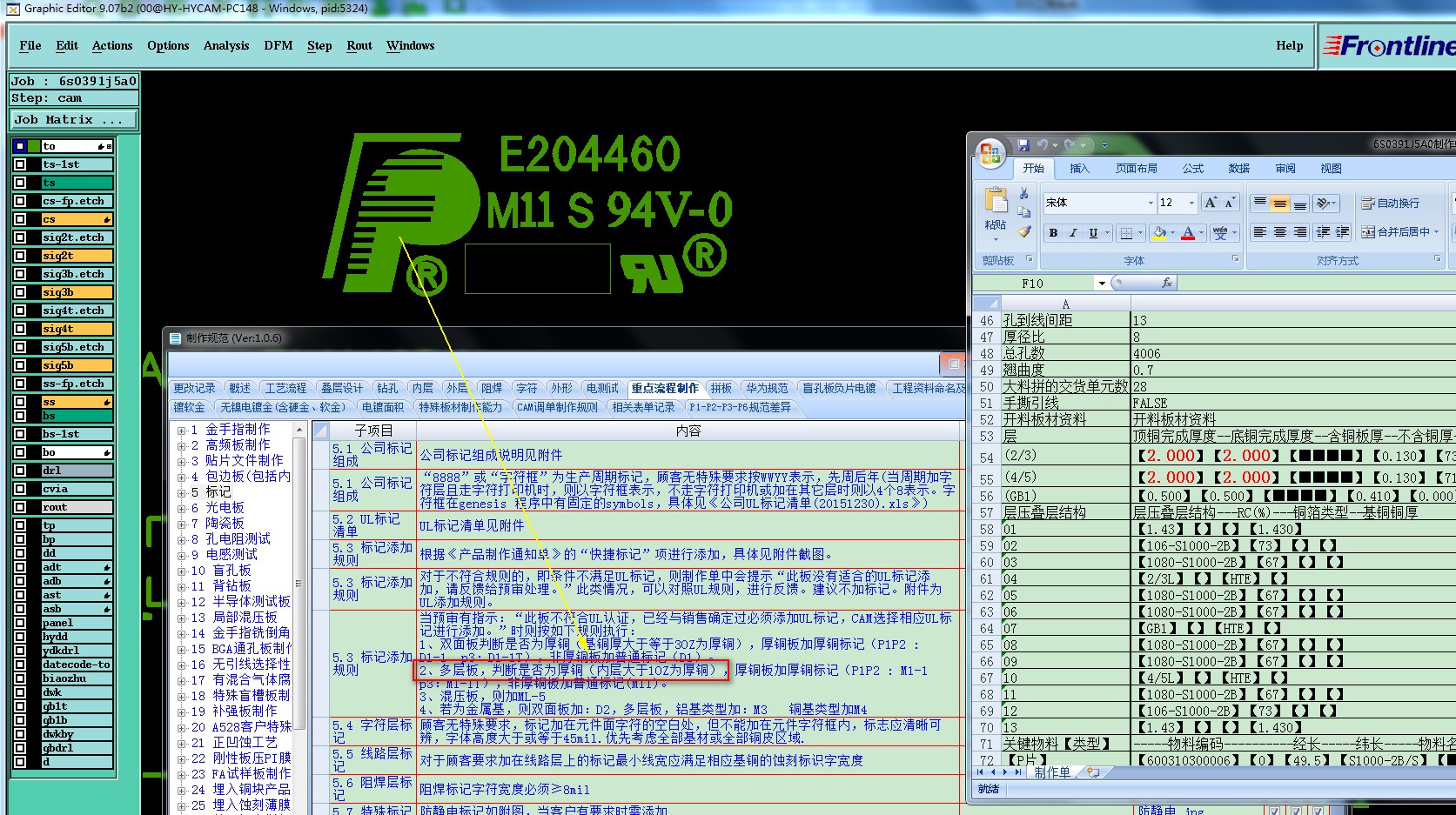Viewport: 1456px width, 815px height.
Task: Align cell content to the top
Action: tap(1259, 203)
